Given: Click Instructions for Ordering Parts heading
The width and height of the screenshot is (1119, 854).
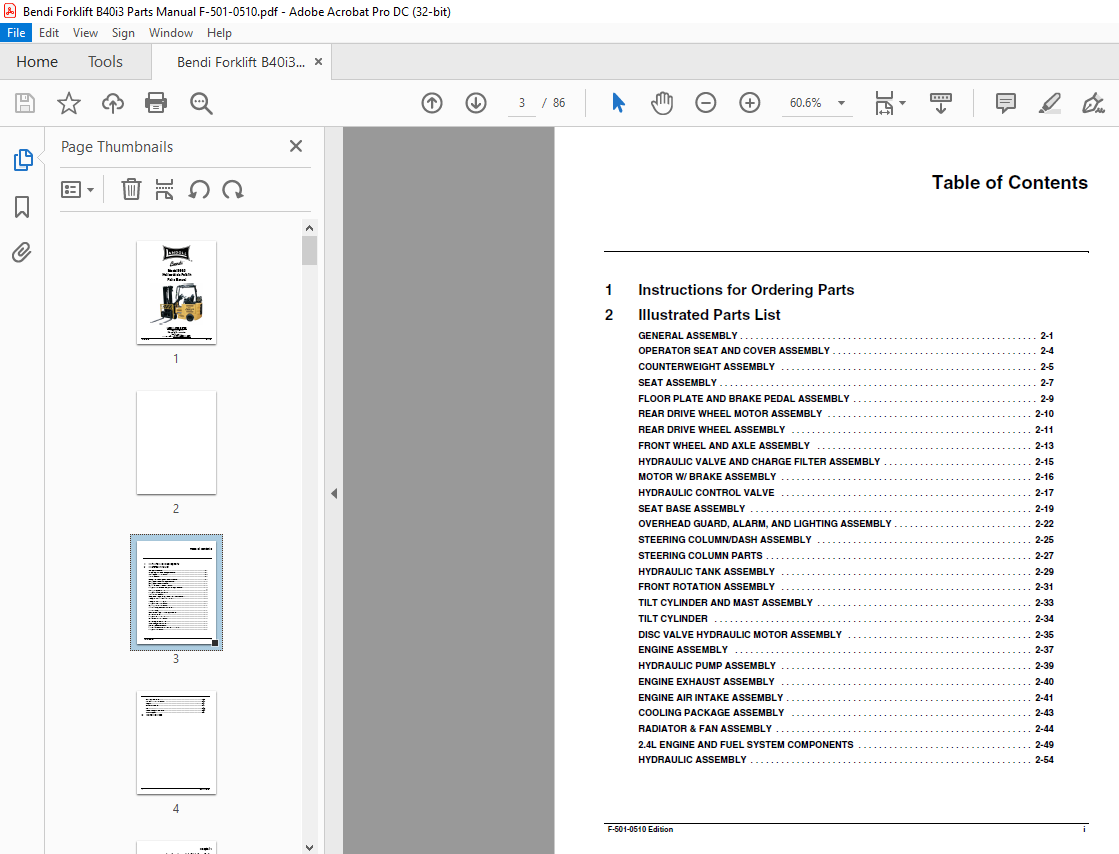Looking at the screenshot, I should [x=746, y=290].
